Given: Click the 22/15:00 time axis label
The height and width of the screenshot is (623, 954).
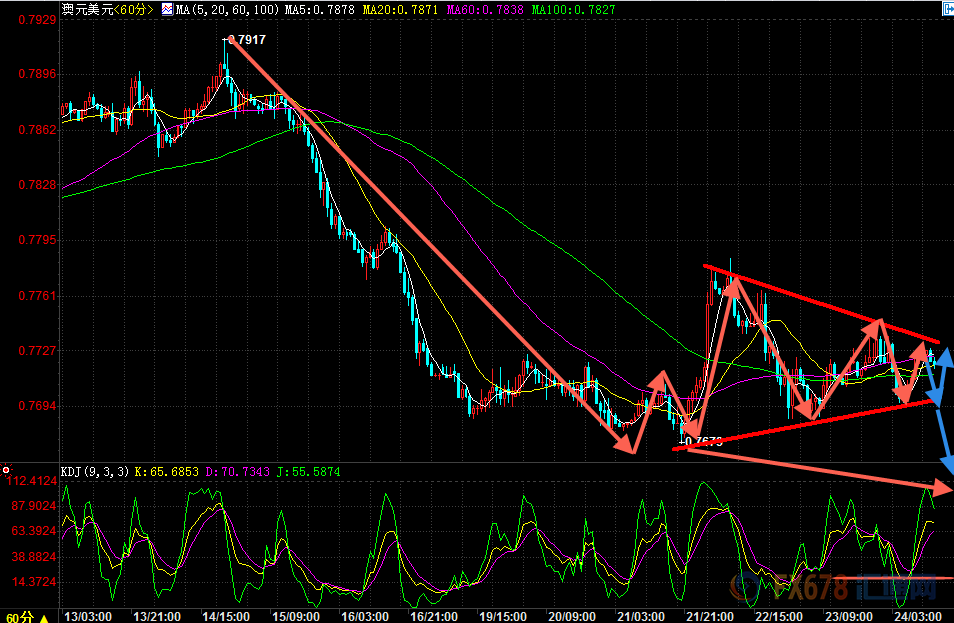Looking at the screenshot, I should coord(779,616).
